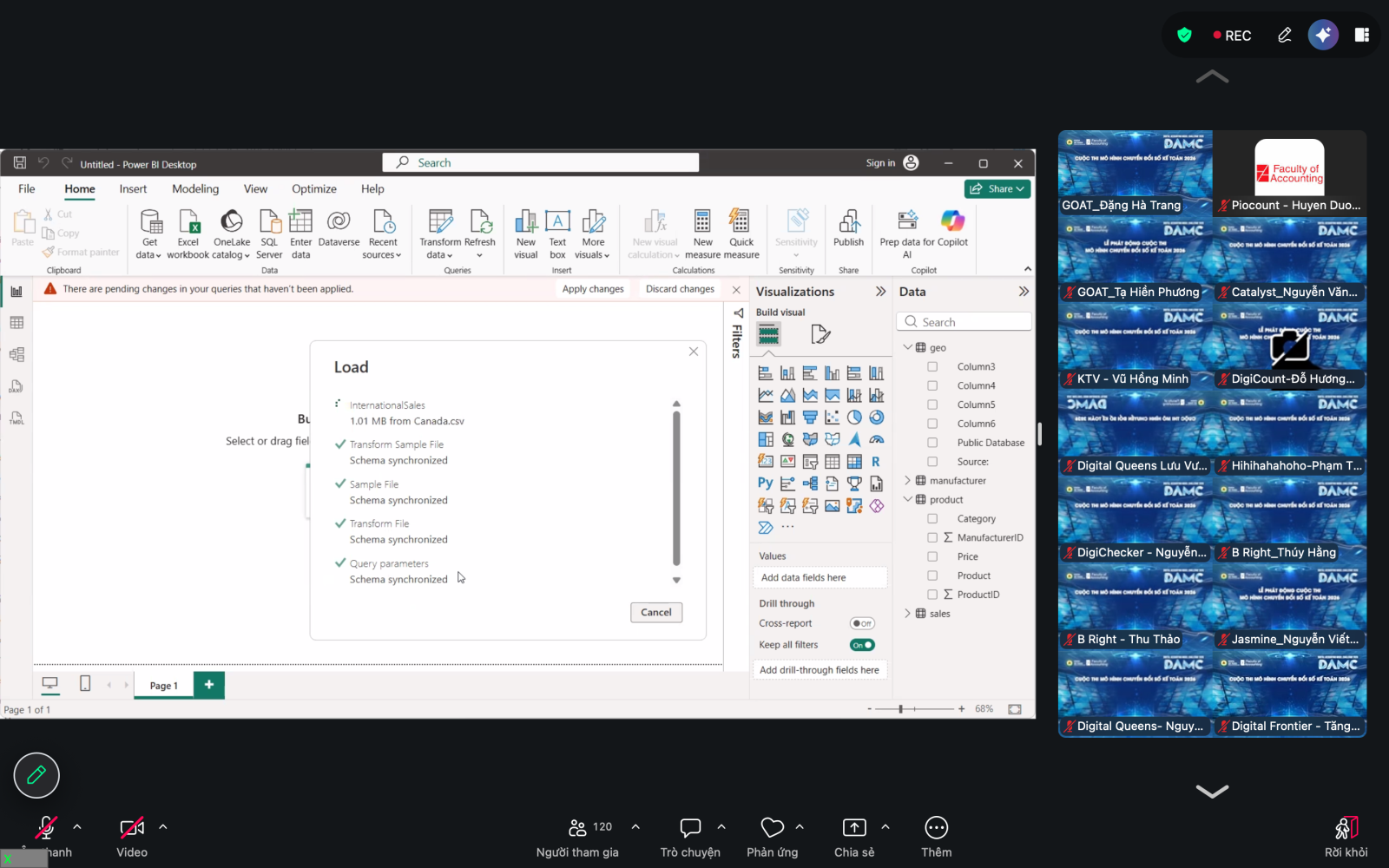Check the Column5 field checkbox
The width and height of the screenshot is (1389, 868).
[932, 404]
